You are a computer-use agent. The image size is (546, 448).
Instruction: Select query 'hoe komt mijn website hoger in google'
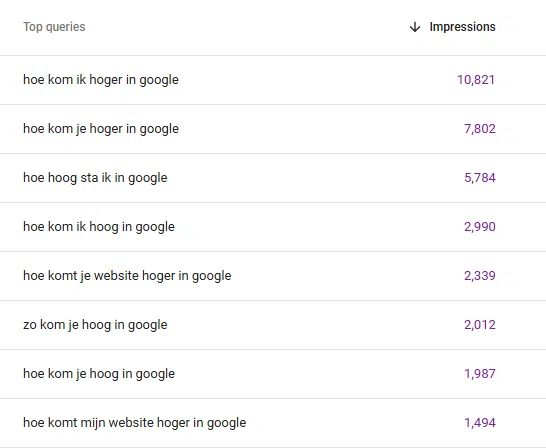[x=134, y=423]
